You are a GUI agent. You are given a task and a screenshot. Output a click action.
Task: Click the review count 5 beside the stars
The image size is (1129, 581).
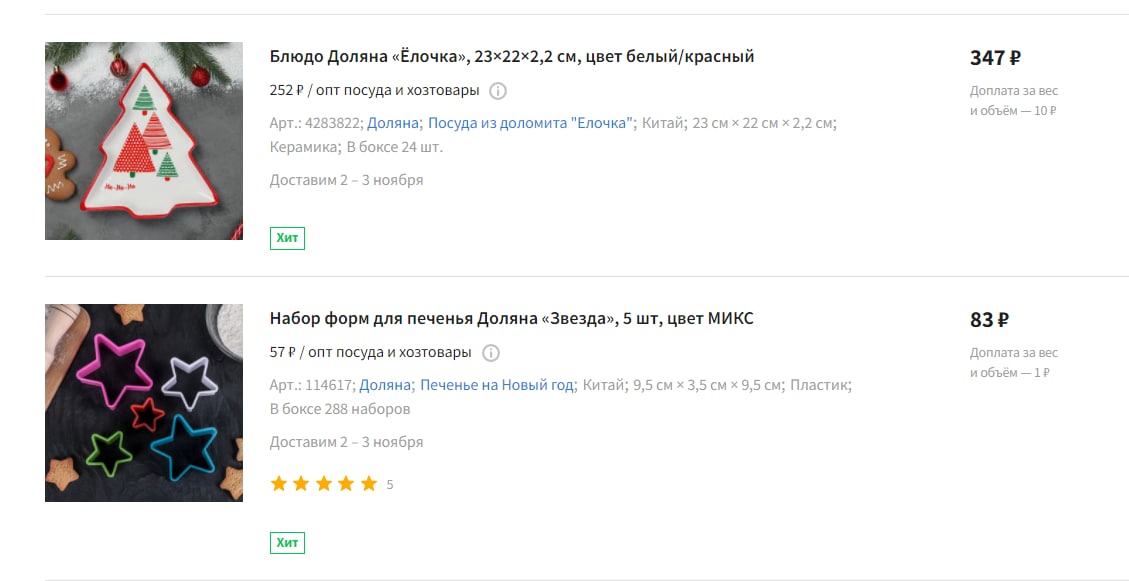click(390, 485)
